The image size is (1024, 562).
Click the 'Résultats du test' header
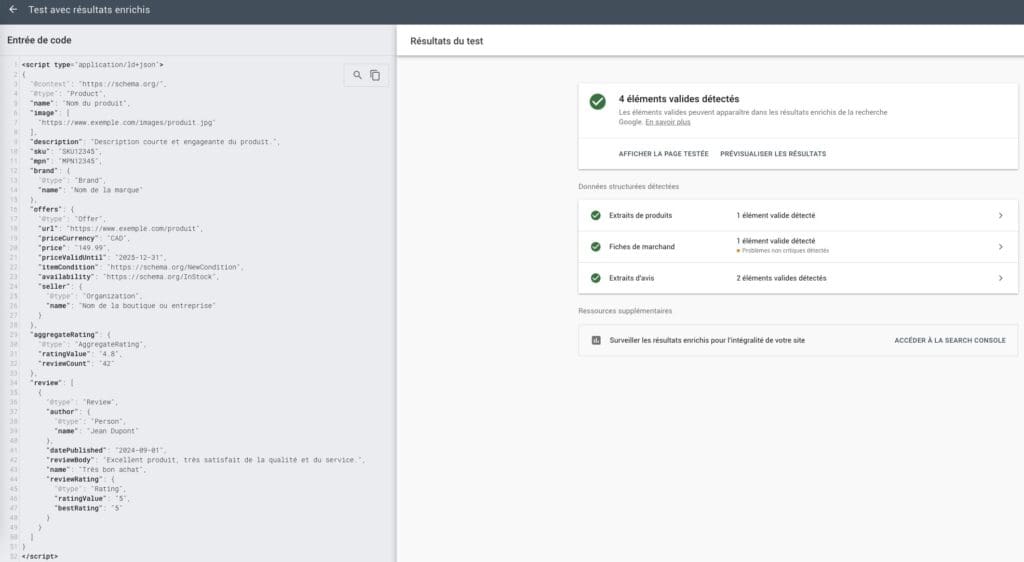pos(447,41)
